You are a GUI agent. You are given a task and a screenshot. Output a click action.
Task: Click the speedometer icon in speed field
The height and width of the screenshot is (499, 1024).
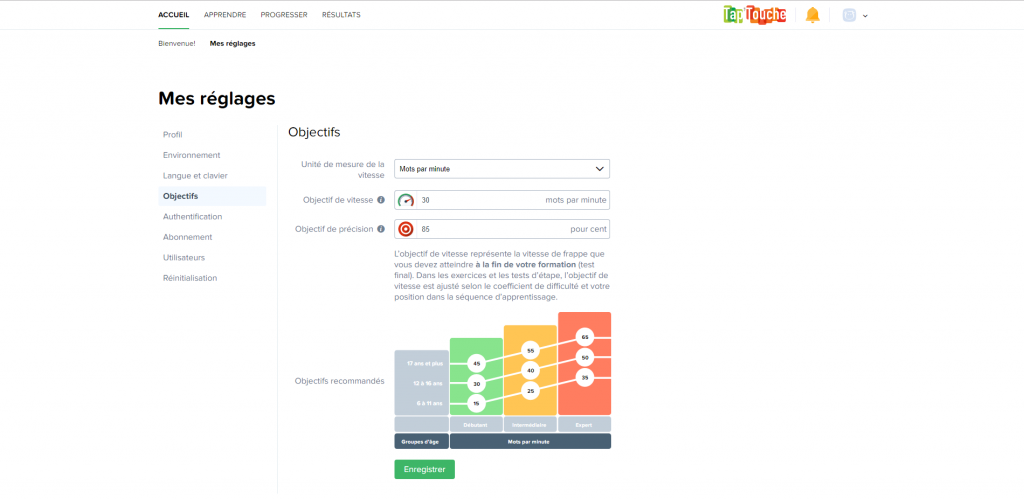pyautogui.click(x=406, y=200)
